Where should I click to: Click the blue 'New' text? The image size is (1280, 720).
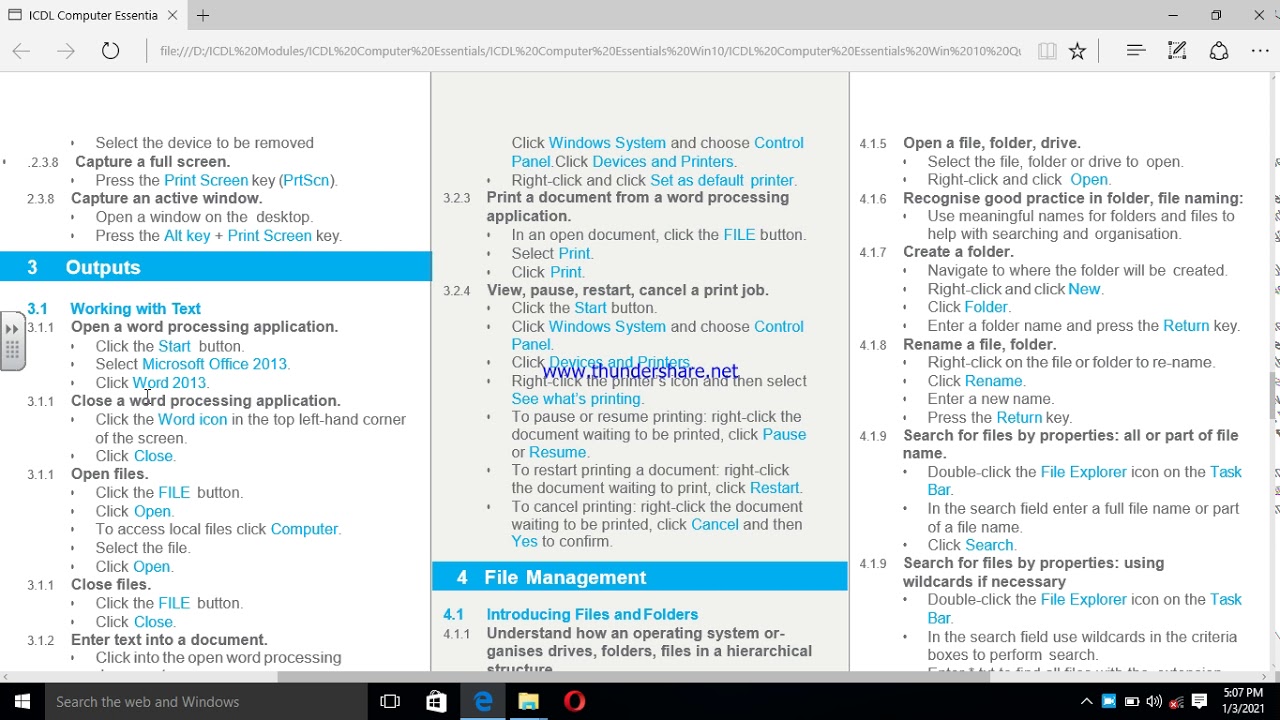1084,289
